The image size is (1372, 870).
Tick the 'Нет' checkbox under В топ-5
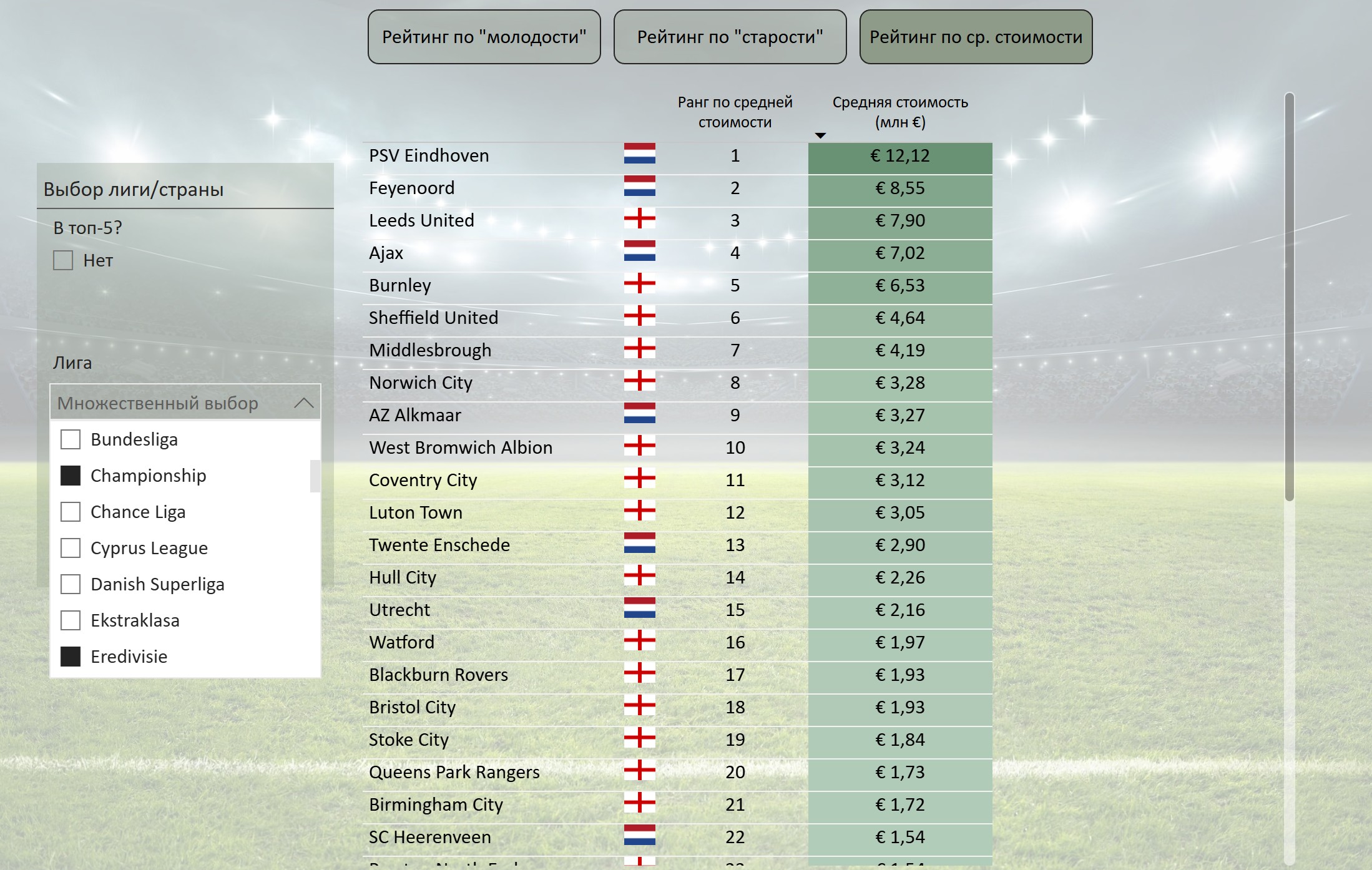(x=63, y=260)
